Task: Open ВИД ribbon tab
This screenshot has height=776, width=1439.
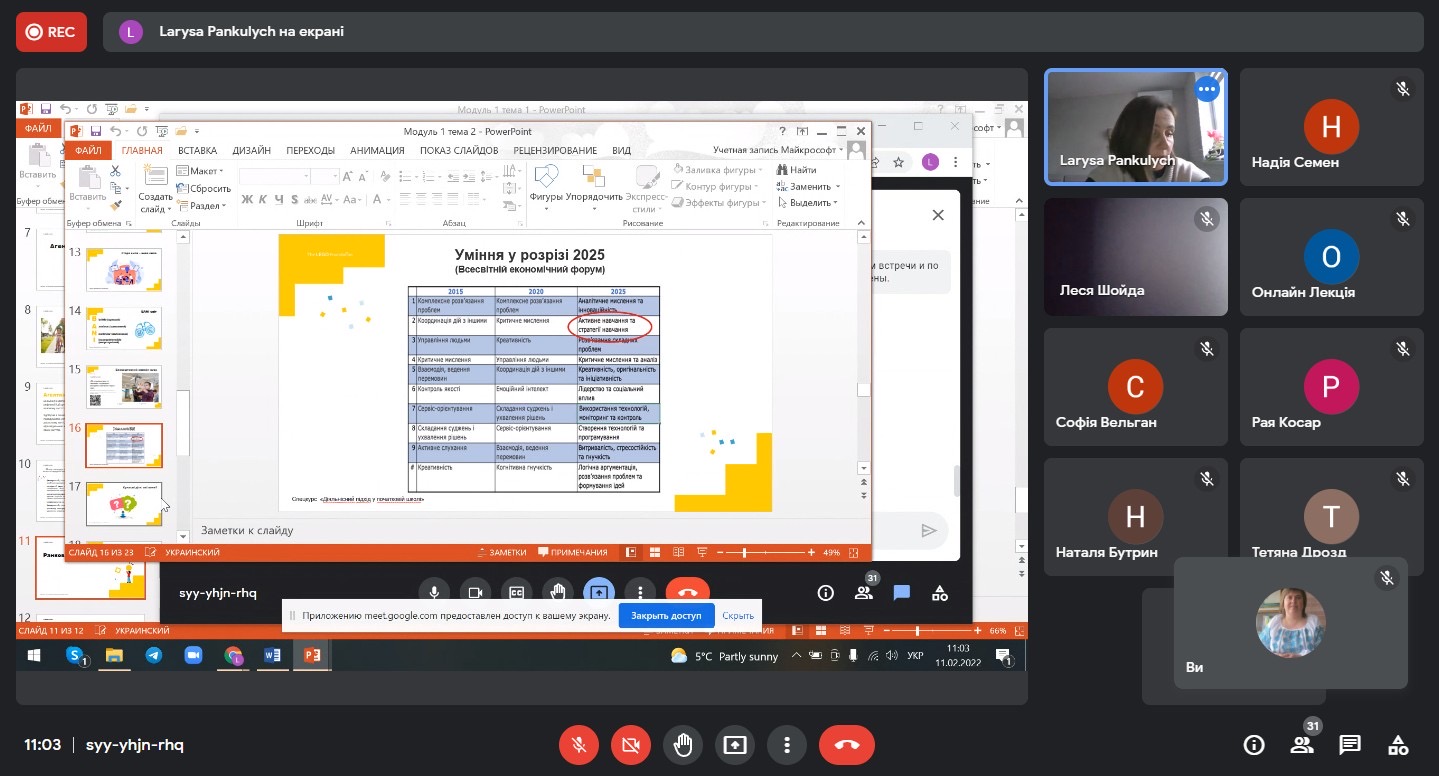Action: coord(621,151)
